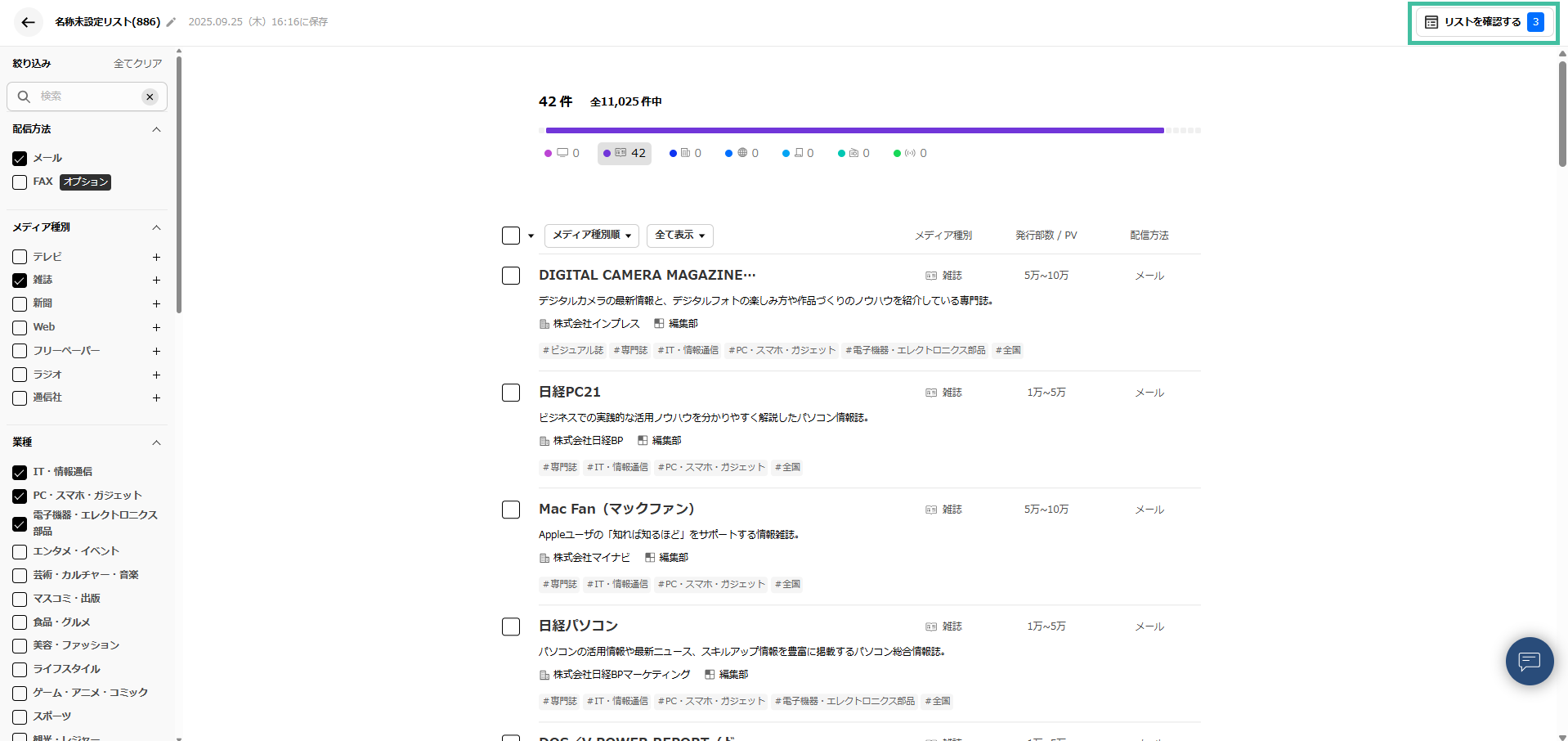The image size is (1568, 741).
Task: Enable the FAX delivery checkbox
Action: point(20,182)
